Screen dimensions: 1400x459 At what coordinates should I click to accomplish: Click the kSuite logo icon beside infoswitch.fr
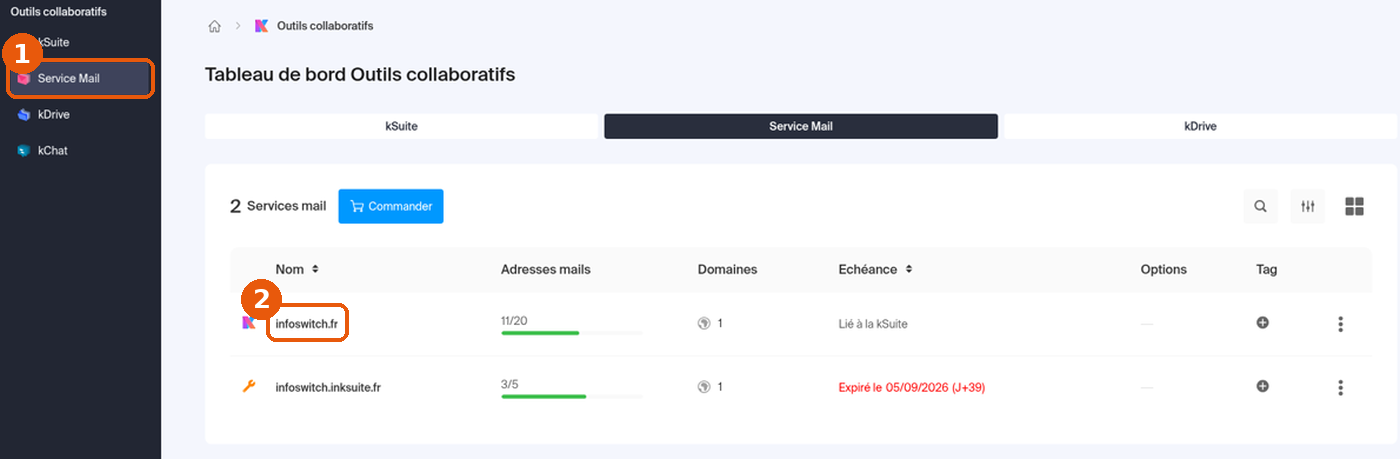tap(249, 323)
